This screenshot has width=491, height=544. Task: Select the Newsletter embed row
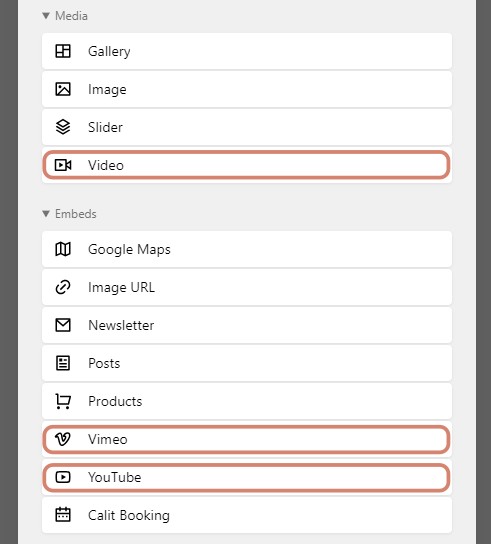coord(247,325)
